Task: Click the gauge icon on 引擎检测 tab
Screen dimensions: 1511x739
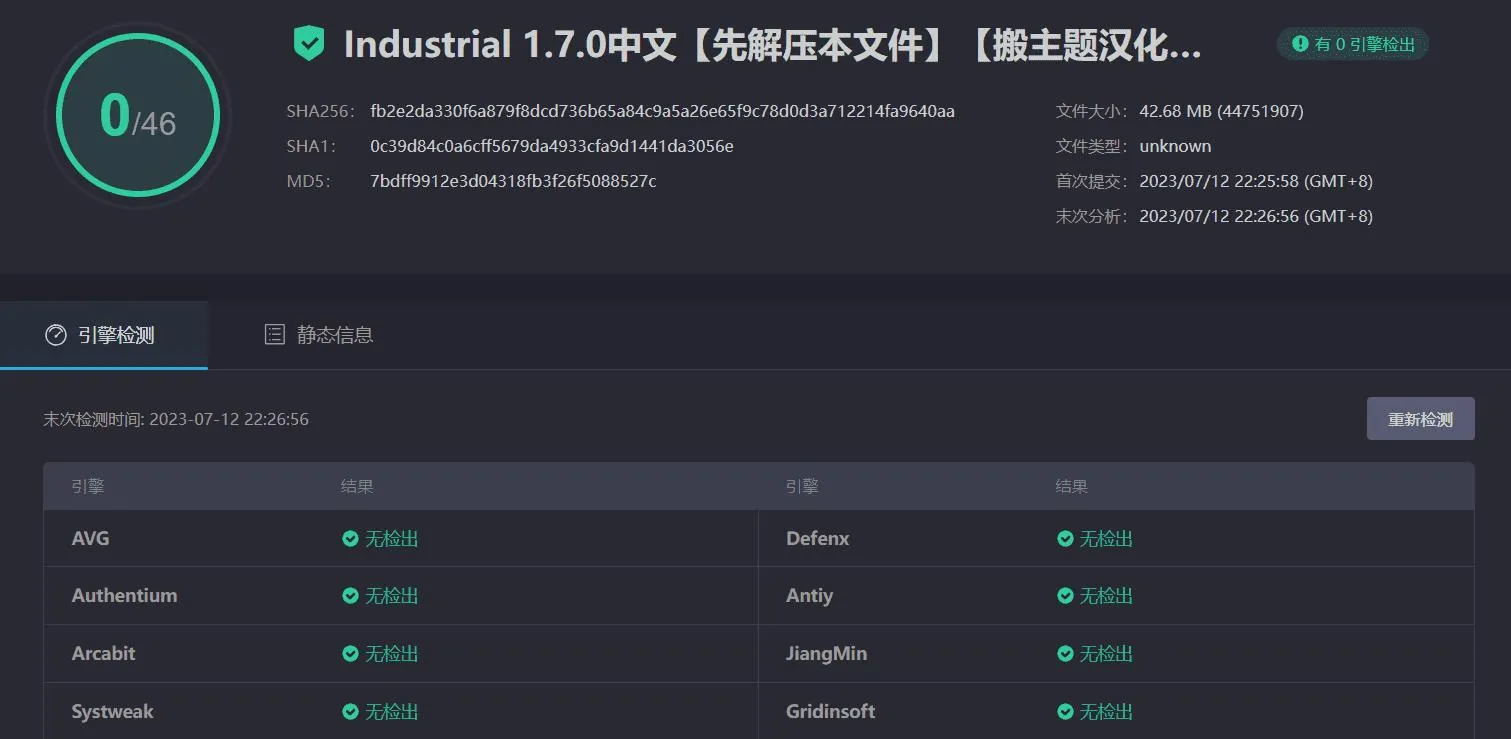Action: (x=56, y=335)
